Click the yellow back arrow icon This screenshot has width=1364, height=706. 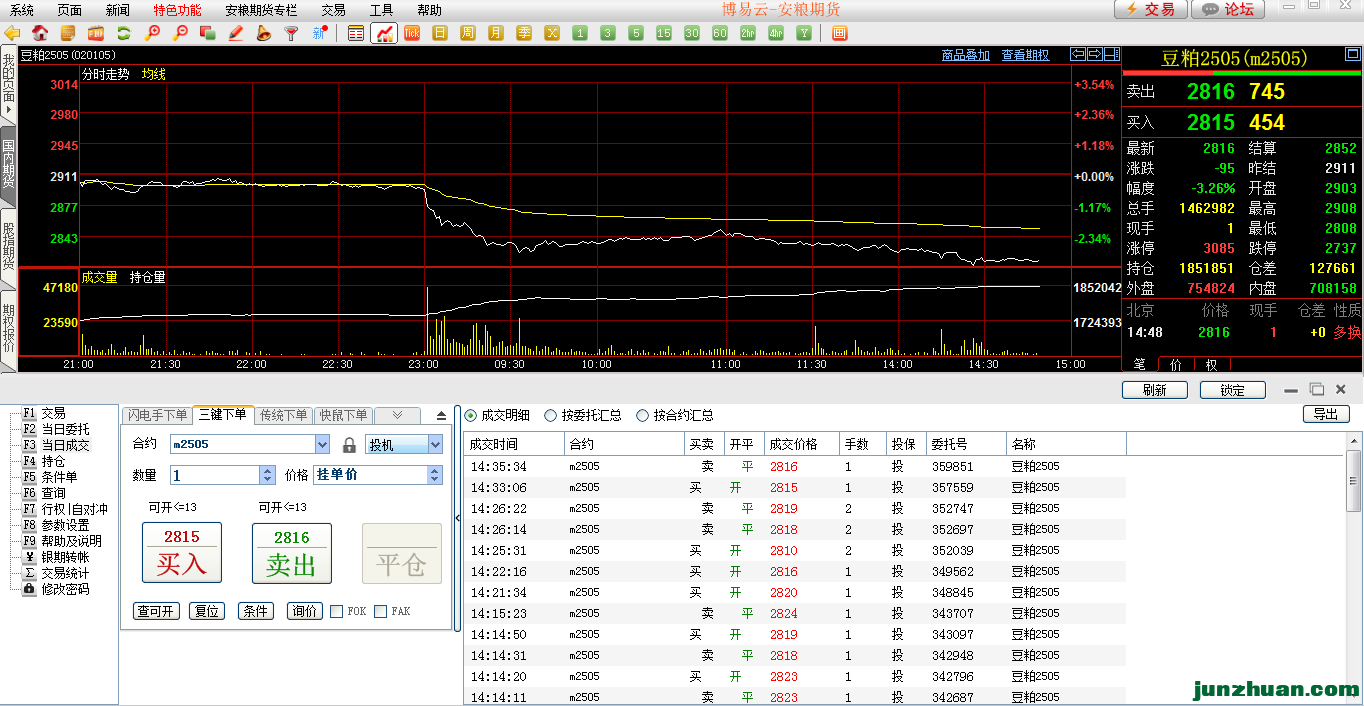(x=13, y=33)
